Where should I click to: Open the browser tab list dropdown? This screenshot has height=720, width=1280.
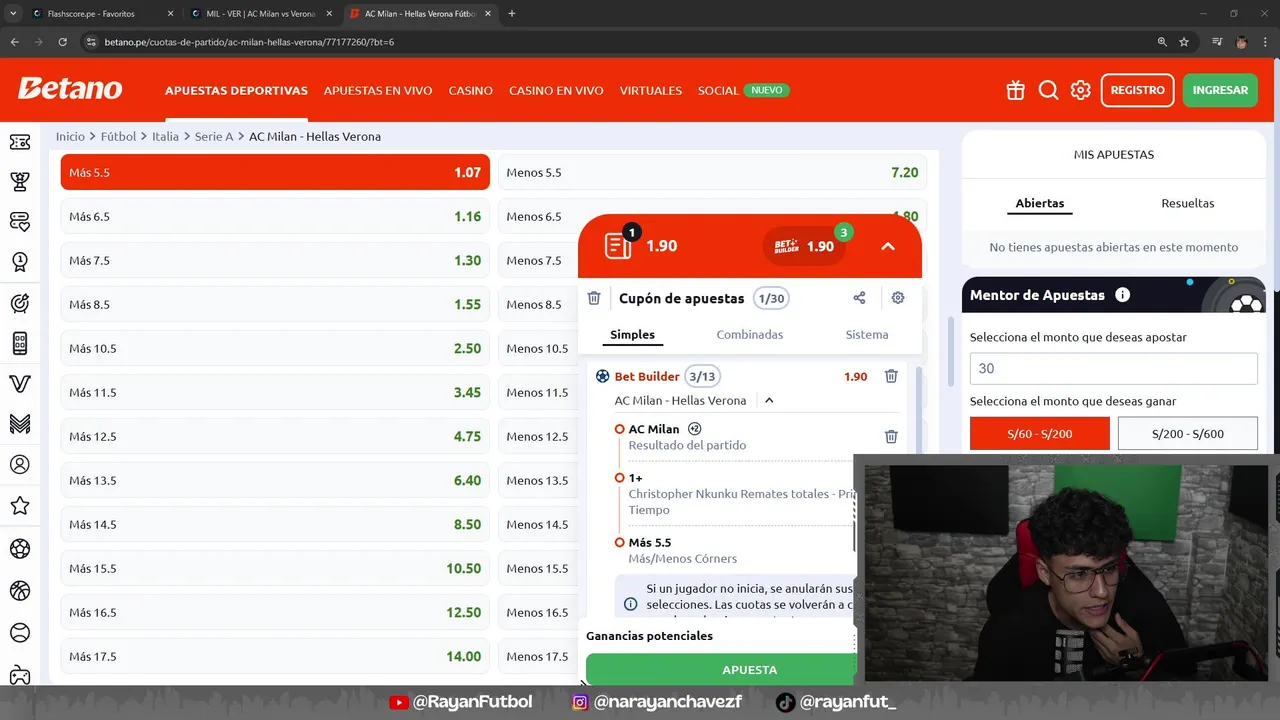[13, 13]
